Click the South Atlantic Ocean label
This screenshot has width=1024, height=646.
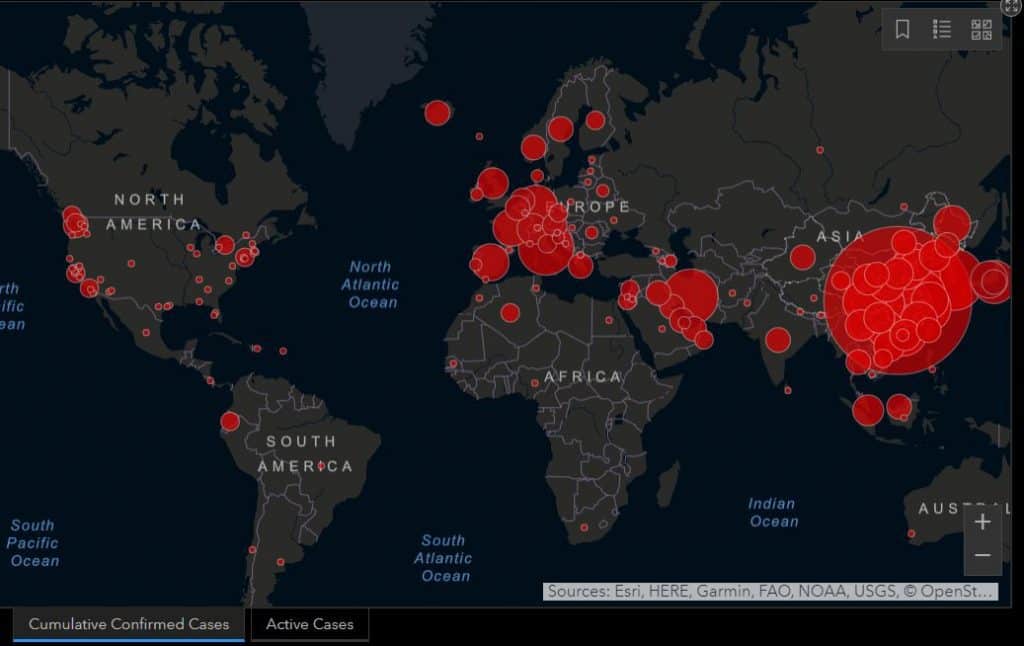[443, 558]
